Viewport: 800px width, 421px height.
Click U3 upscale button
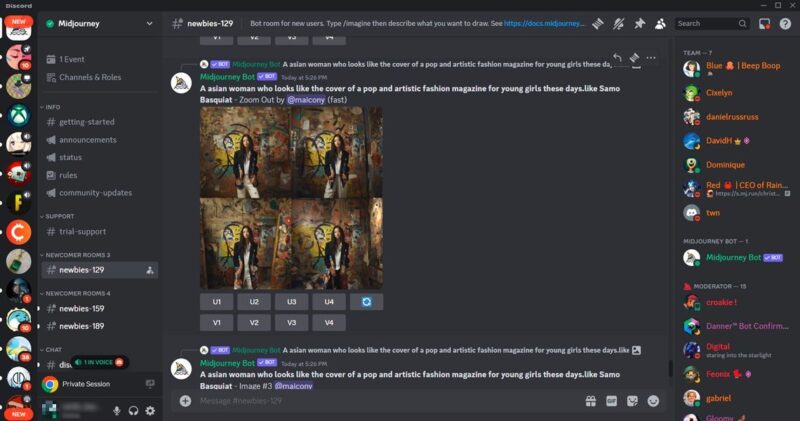[x=291, y=302]
